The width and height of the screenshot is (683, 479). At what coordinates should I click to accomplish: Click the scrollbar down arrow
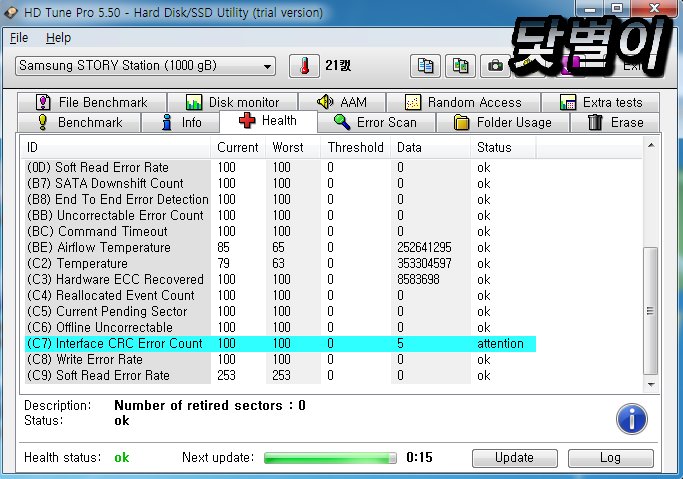[x=651, y=385]
